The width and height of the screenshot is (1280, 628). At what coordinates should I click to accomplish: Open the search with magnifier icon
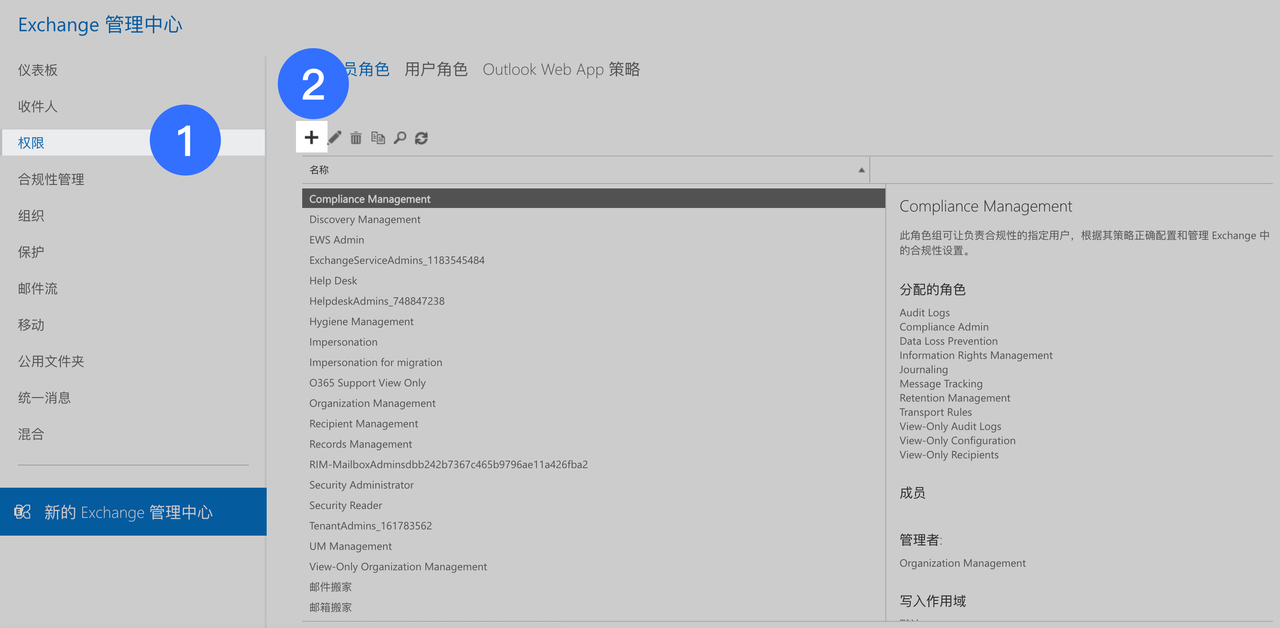pos(399,137)
